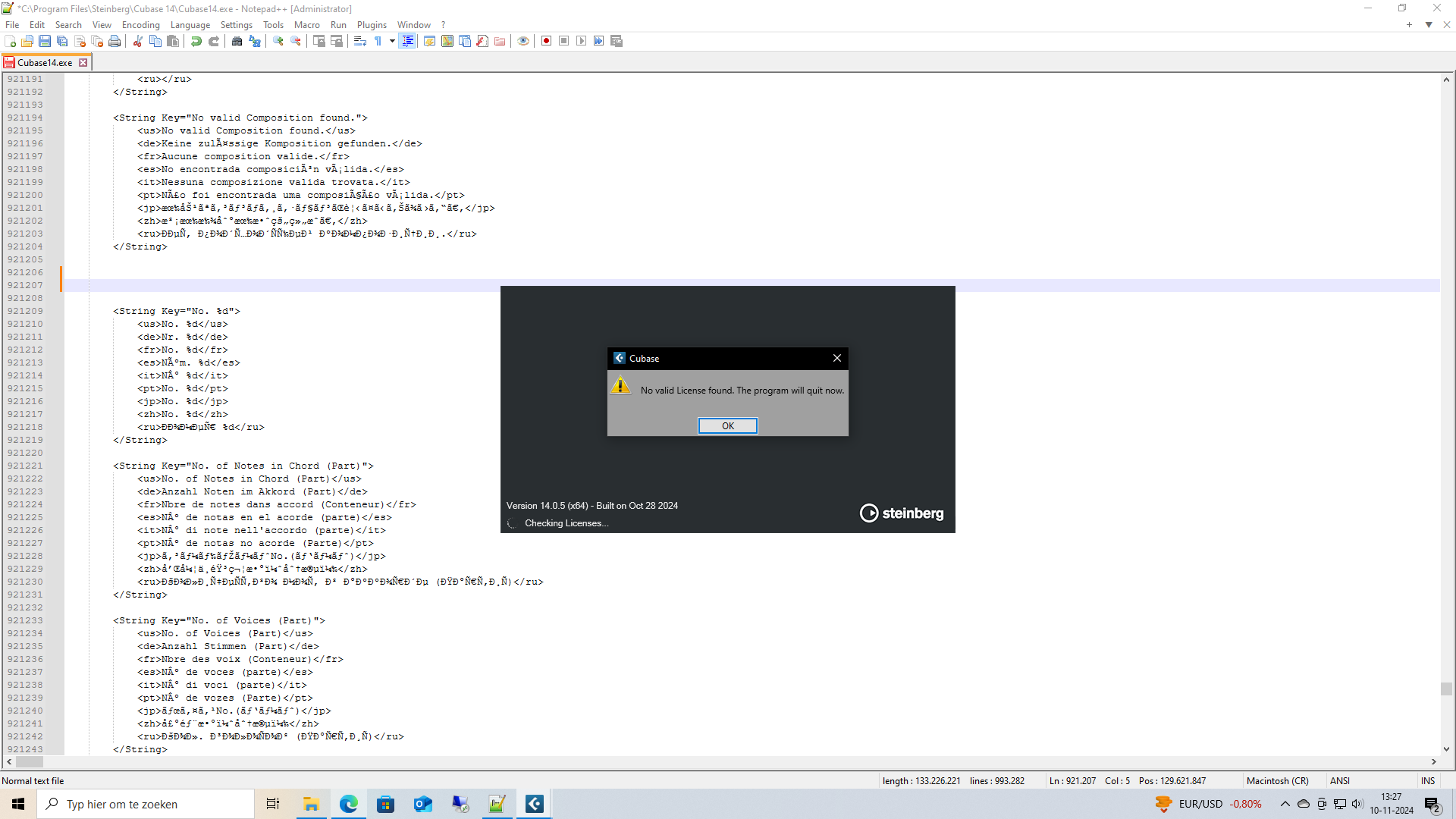Expand the hidden system tray icons chevron

[1285, 804]
